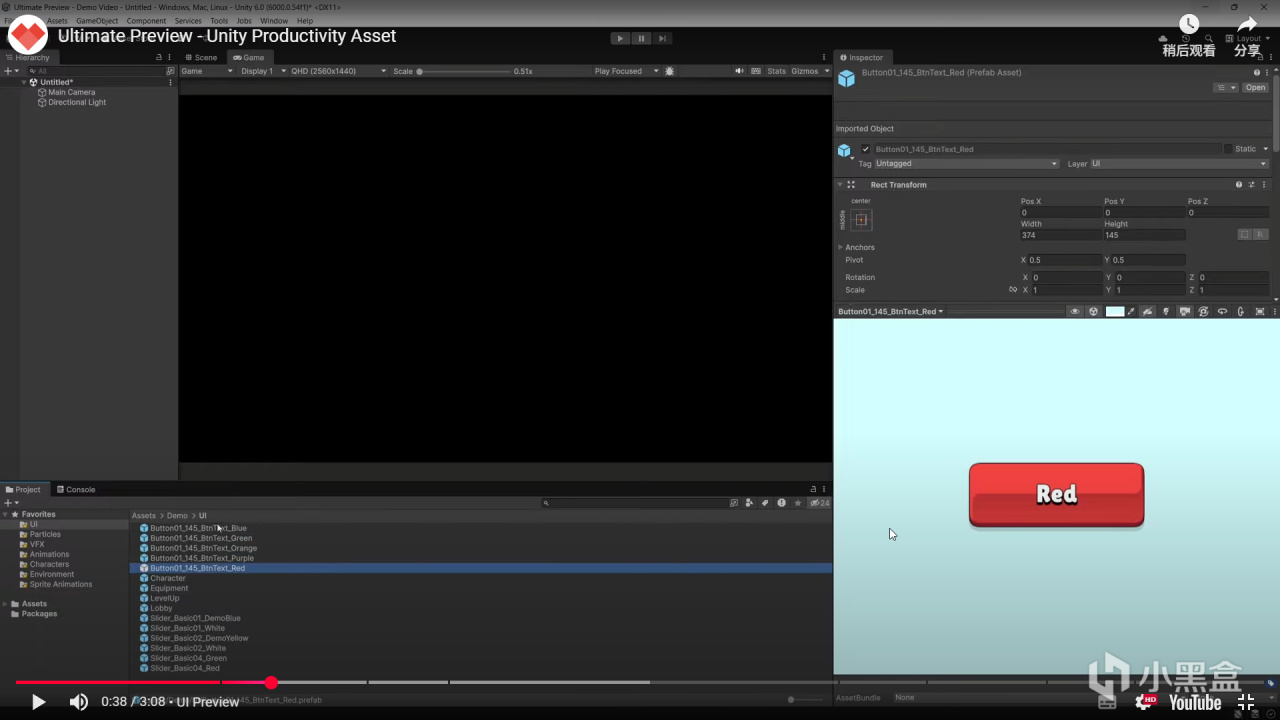Click the Pause button in Unity toolbar
The width and height of the screenshot is (1280, 720).
click(x=641, y=39)
